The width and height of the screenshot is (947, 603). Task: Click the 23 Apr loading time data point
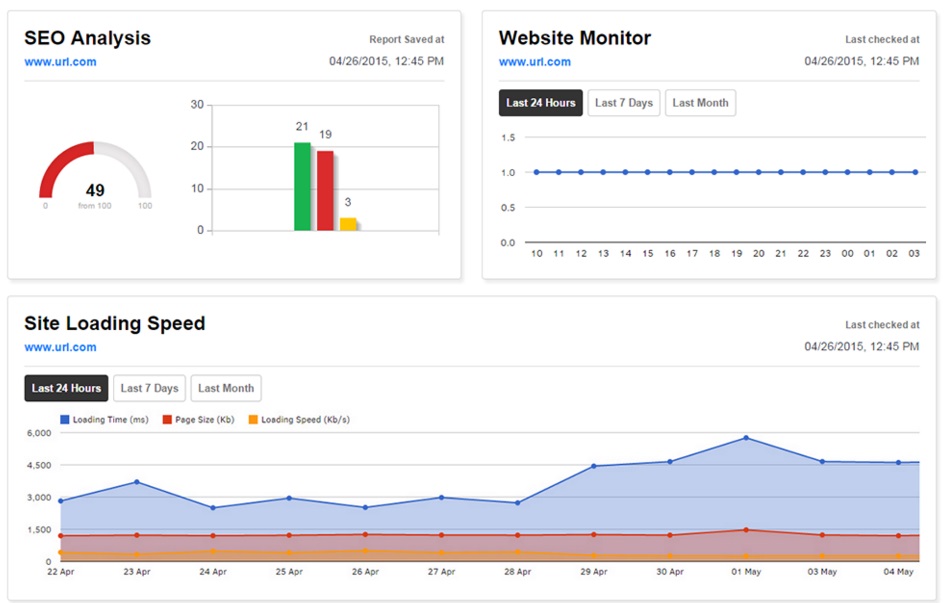click(x=137, y=482)
